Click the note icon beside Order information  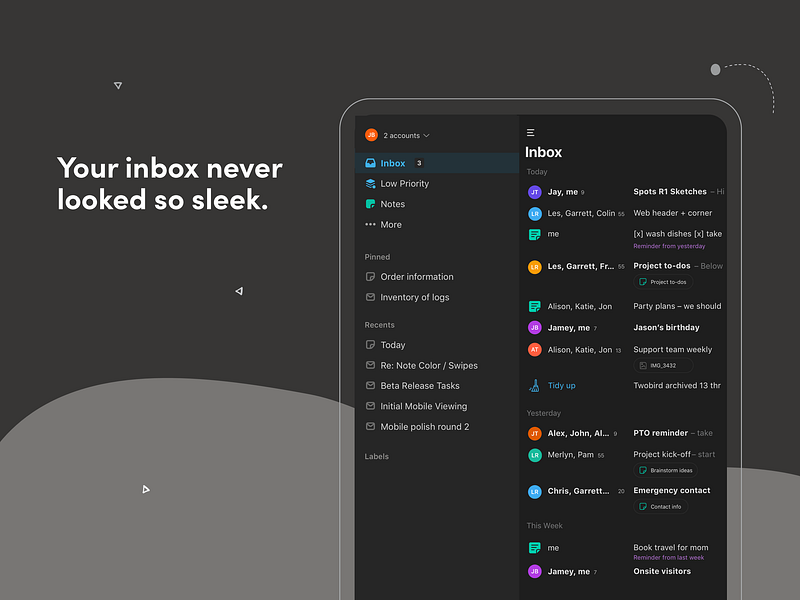pyautogui.click(x=370, y=277)
